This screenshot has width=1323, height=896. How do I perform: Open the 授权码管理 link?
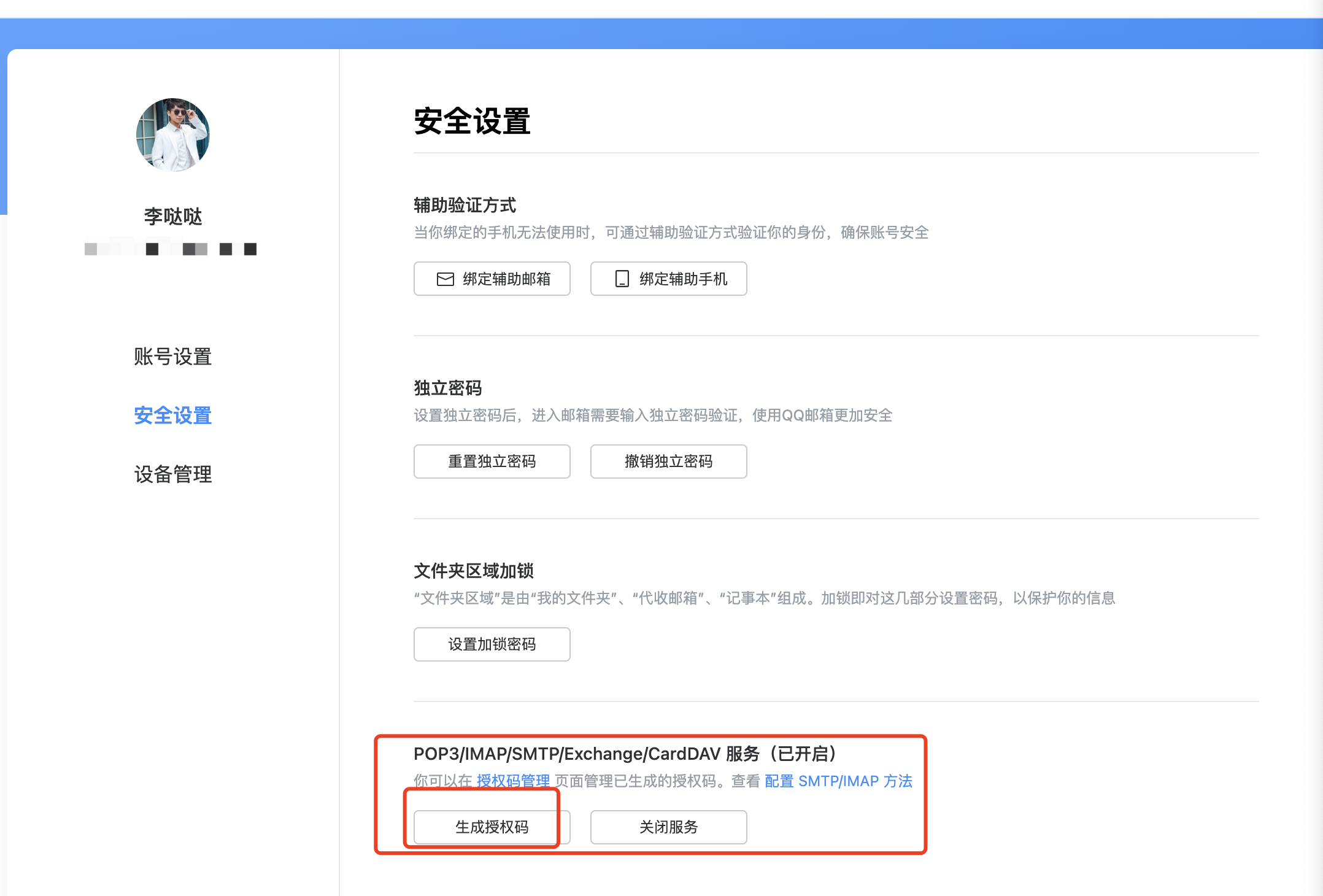pyautogui.click(x=513, y=781)
